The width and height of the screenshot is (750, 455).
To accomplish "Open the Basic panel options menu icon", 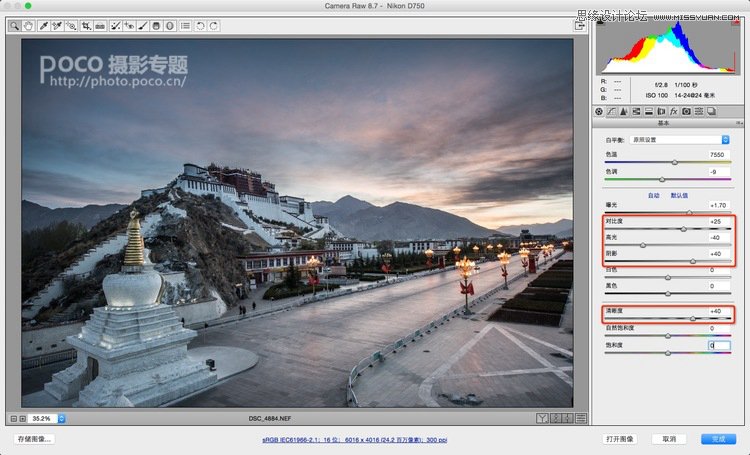I will click(739, 123).
